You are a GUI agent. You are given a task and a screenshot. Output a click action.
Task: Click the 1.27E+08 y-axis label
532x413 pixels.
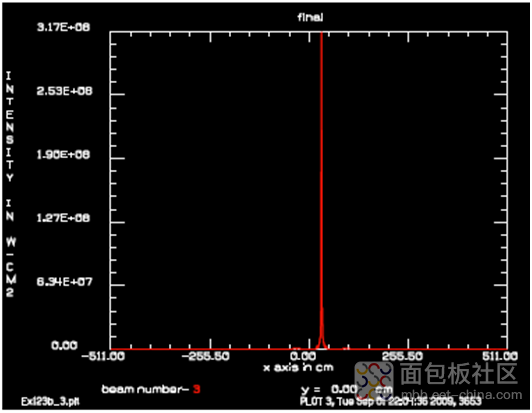(x=63, y=218)
